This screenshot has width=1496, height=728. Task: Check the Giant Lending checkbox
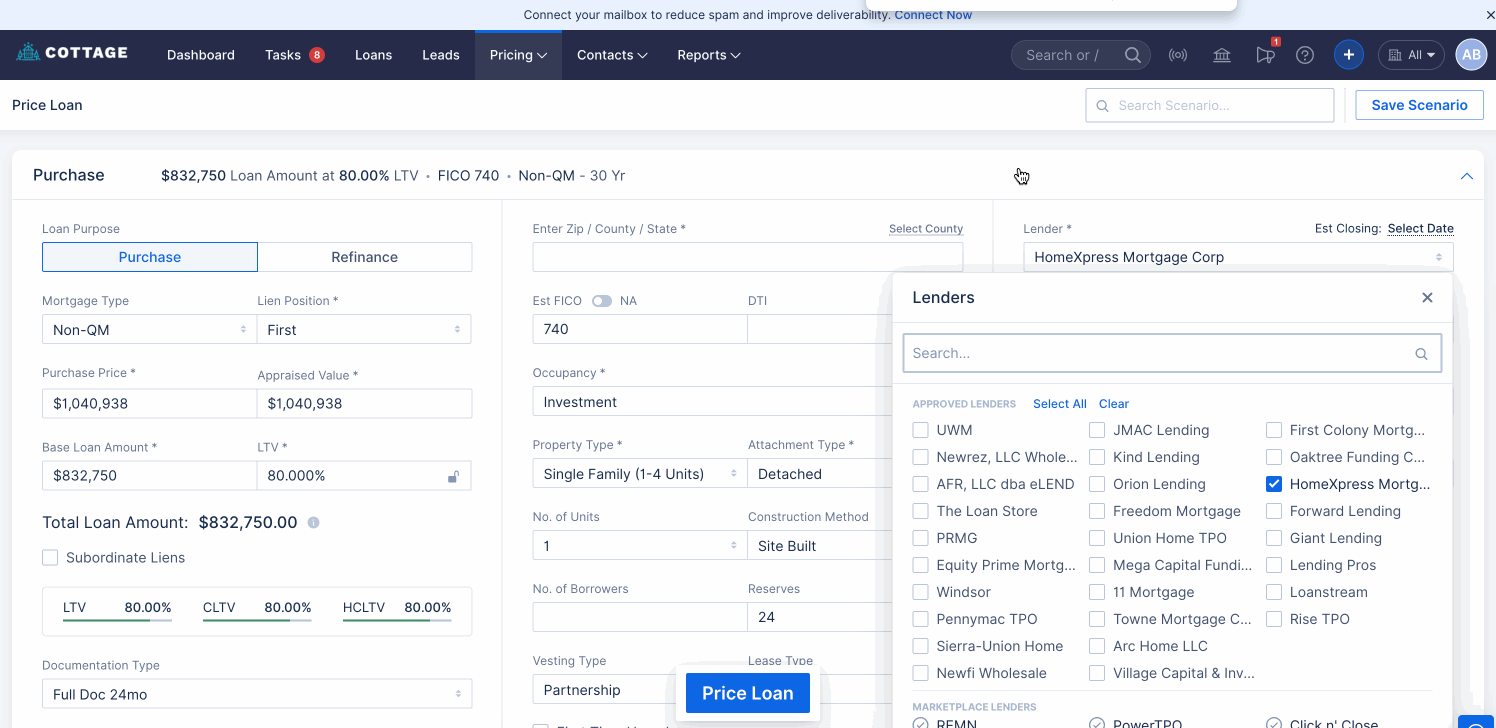pos(1274,538)
